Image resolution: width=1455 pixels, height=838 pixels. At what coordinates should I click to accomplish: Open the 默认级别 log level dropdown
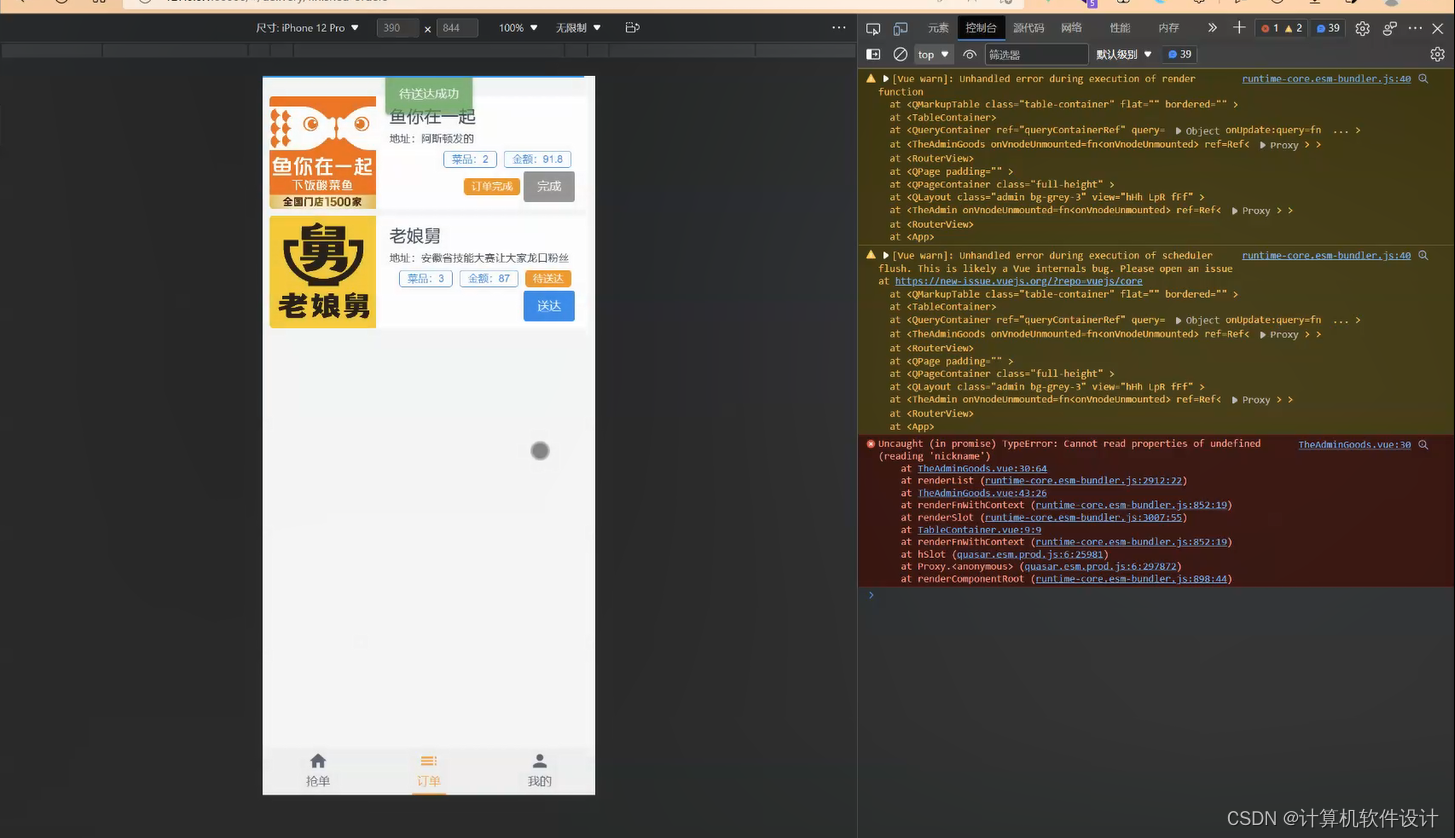(1124, 54)
